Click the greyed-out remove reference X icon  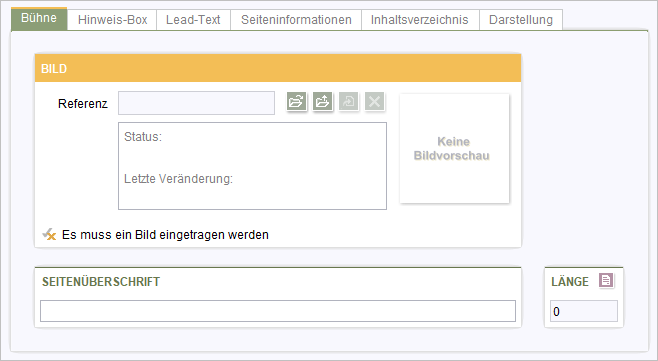[x=374, y=102]
